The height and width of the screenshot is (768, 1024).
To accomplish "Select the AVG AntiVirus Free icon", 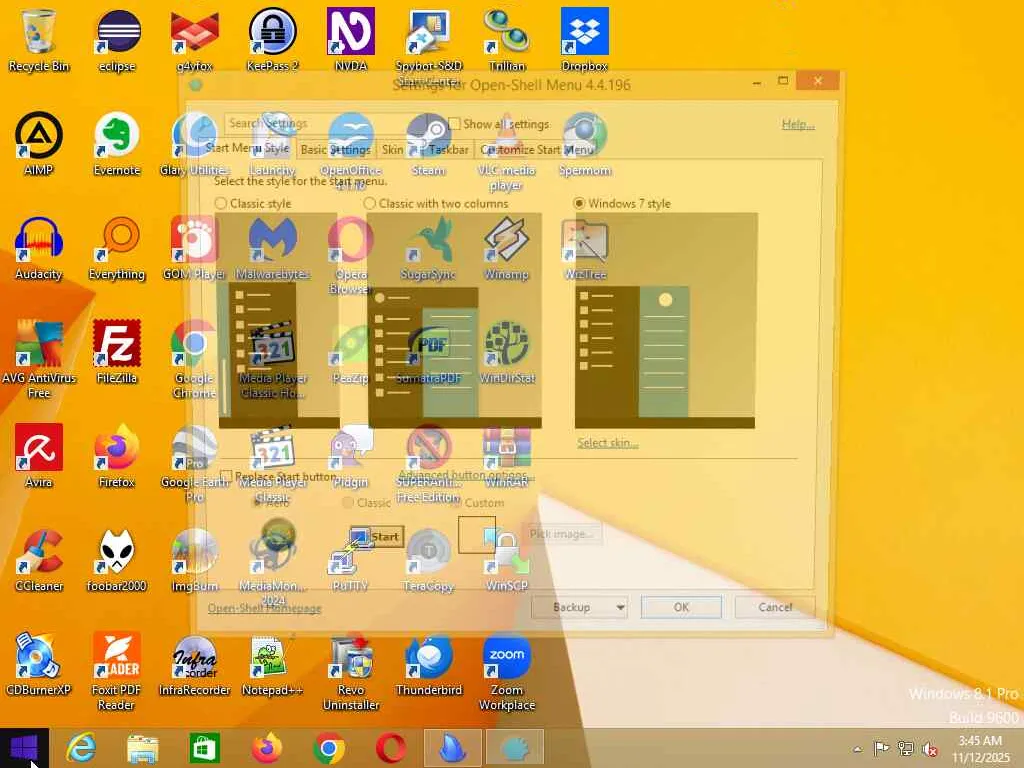I will coord(39,359).
